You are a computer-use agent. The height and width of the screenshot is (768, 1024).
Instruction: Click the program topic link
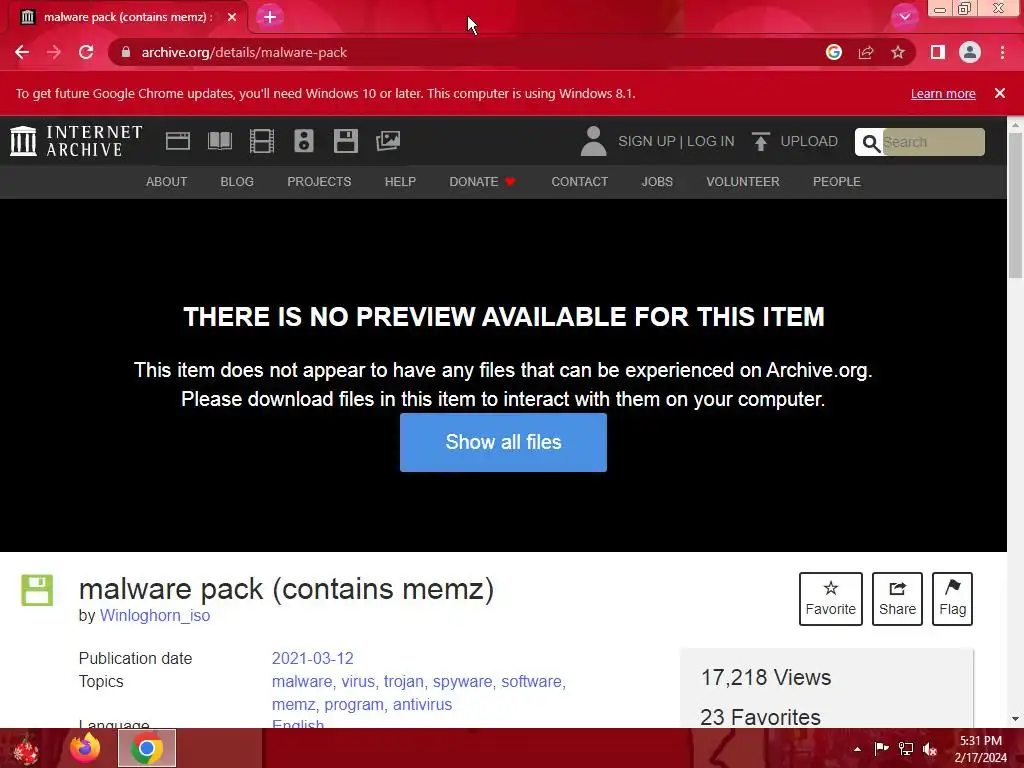[354, 705]
